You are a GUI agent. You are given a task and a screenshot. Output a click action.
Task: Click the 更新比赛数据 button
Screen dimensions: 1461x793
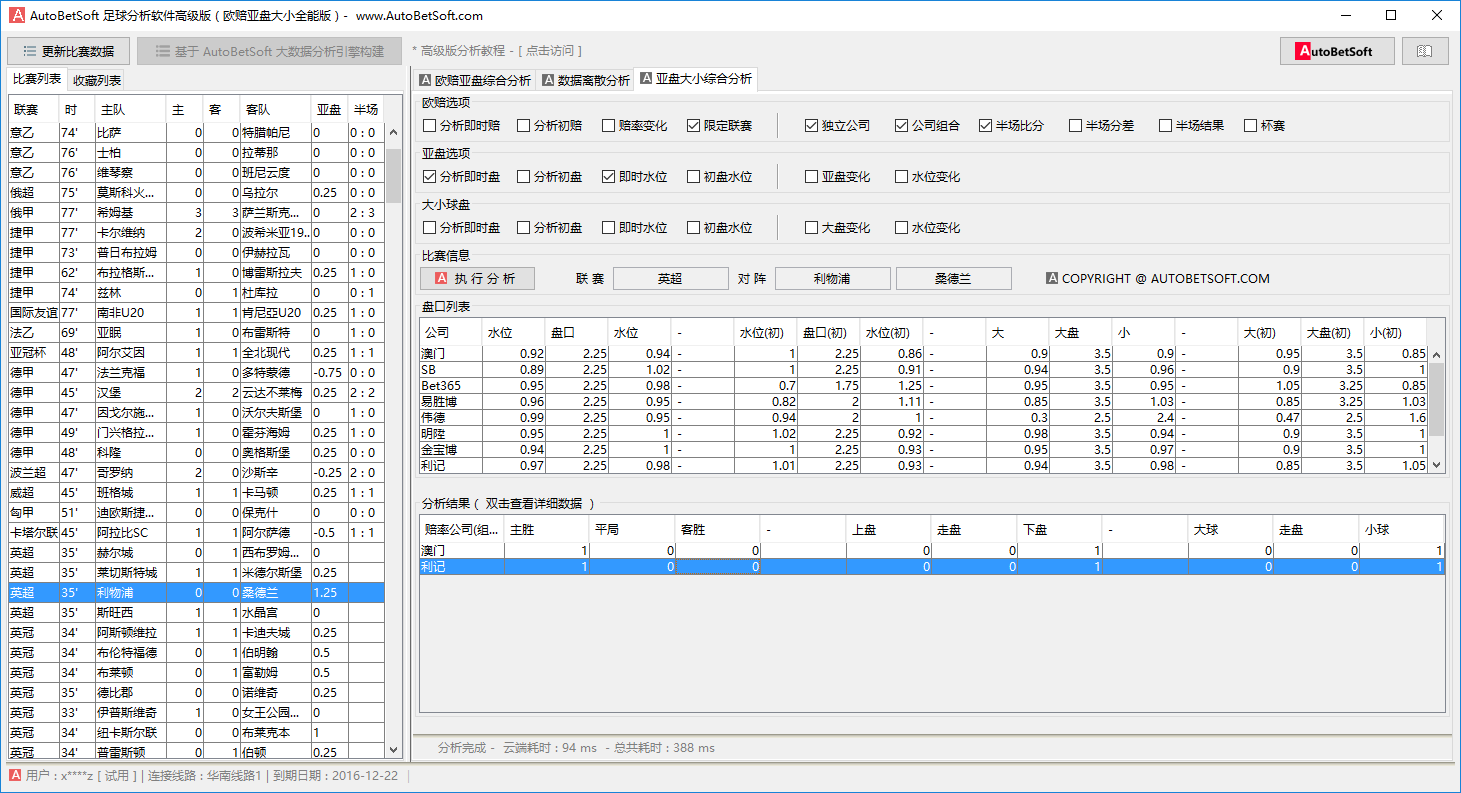69,51
